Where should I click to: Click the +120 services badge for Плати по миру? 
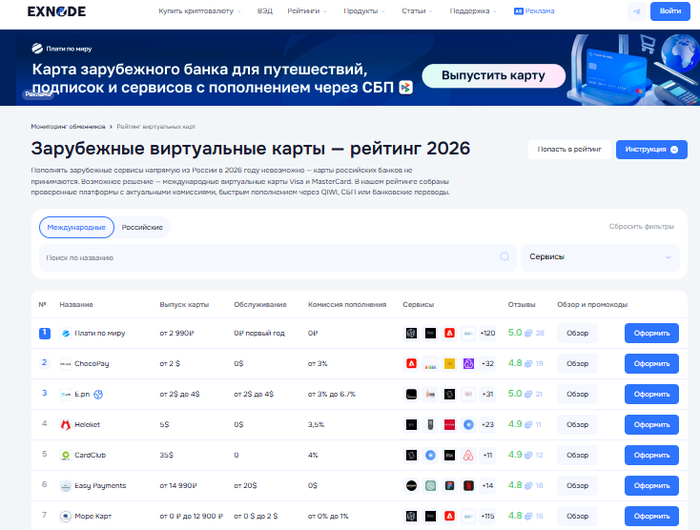(x=487, y=333)
